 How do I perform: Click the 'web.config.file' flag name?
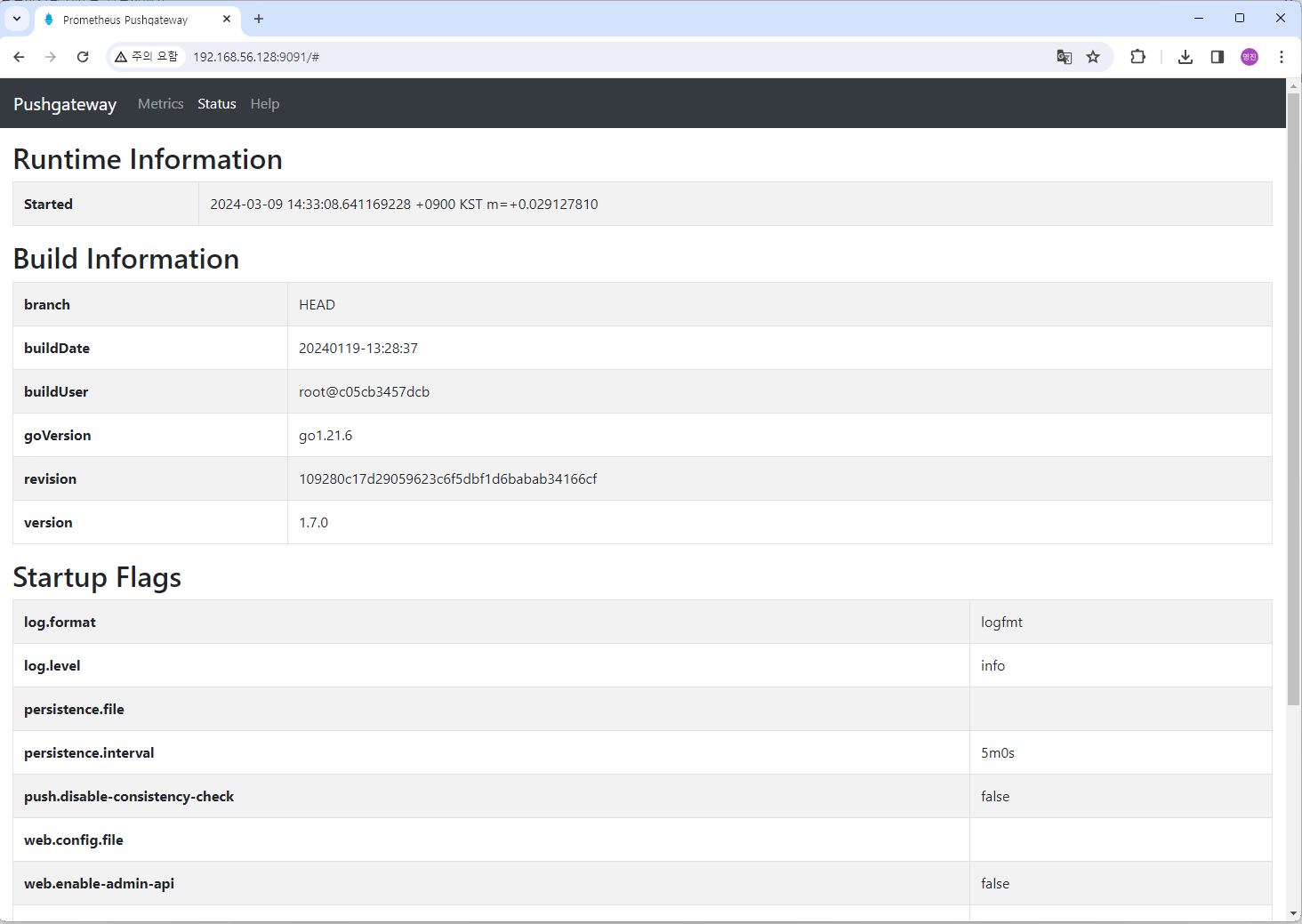coord(74,840)
